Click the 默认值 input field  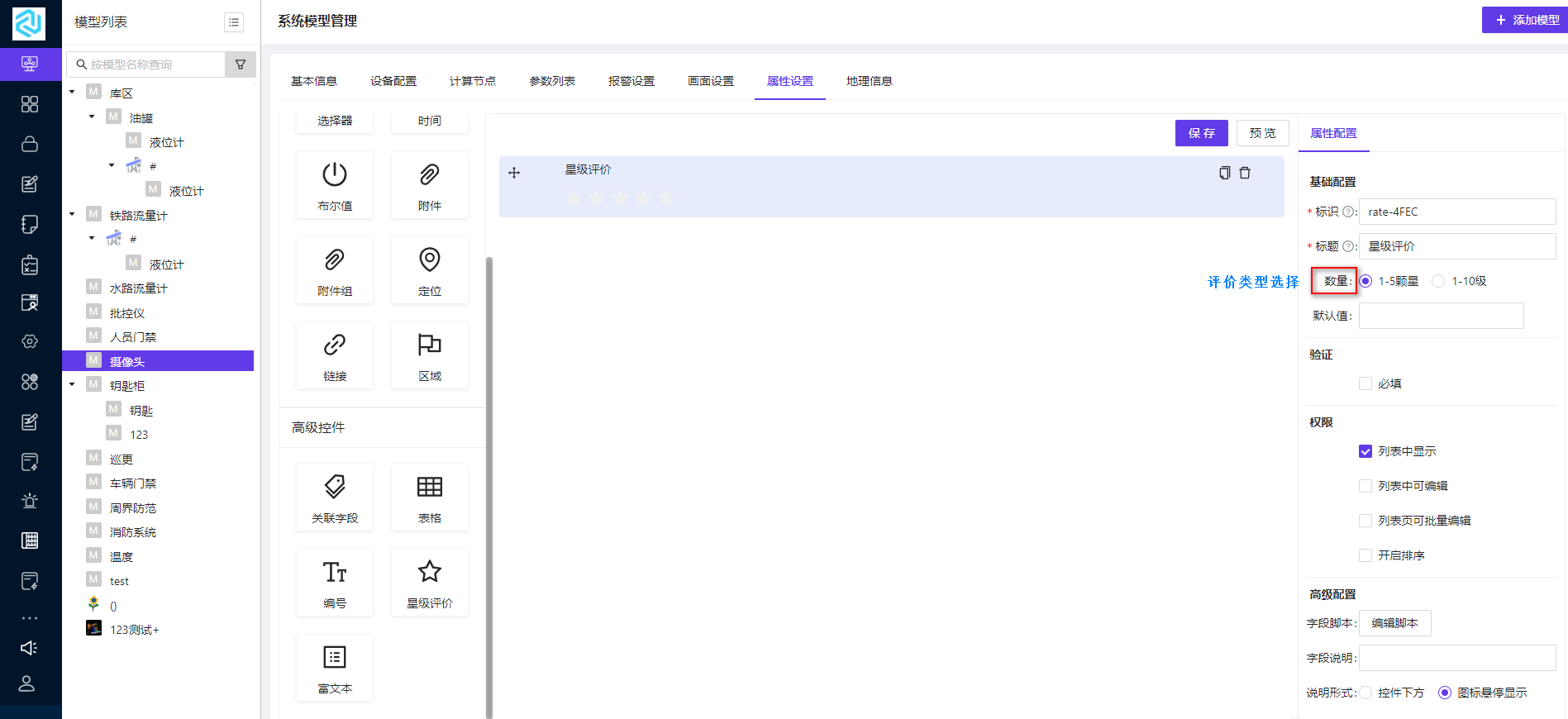pos(1442,316)
